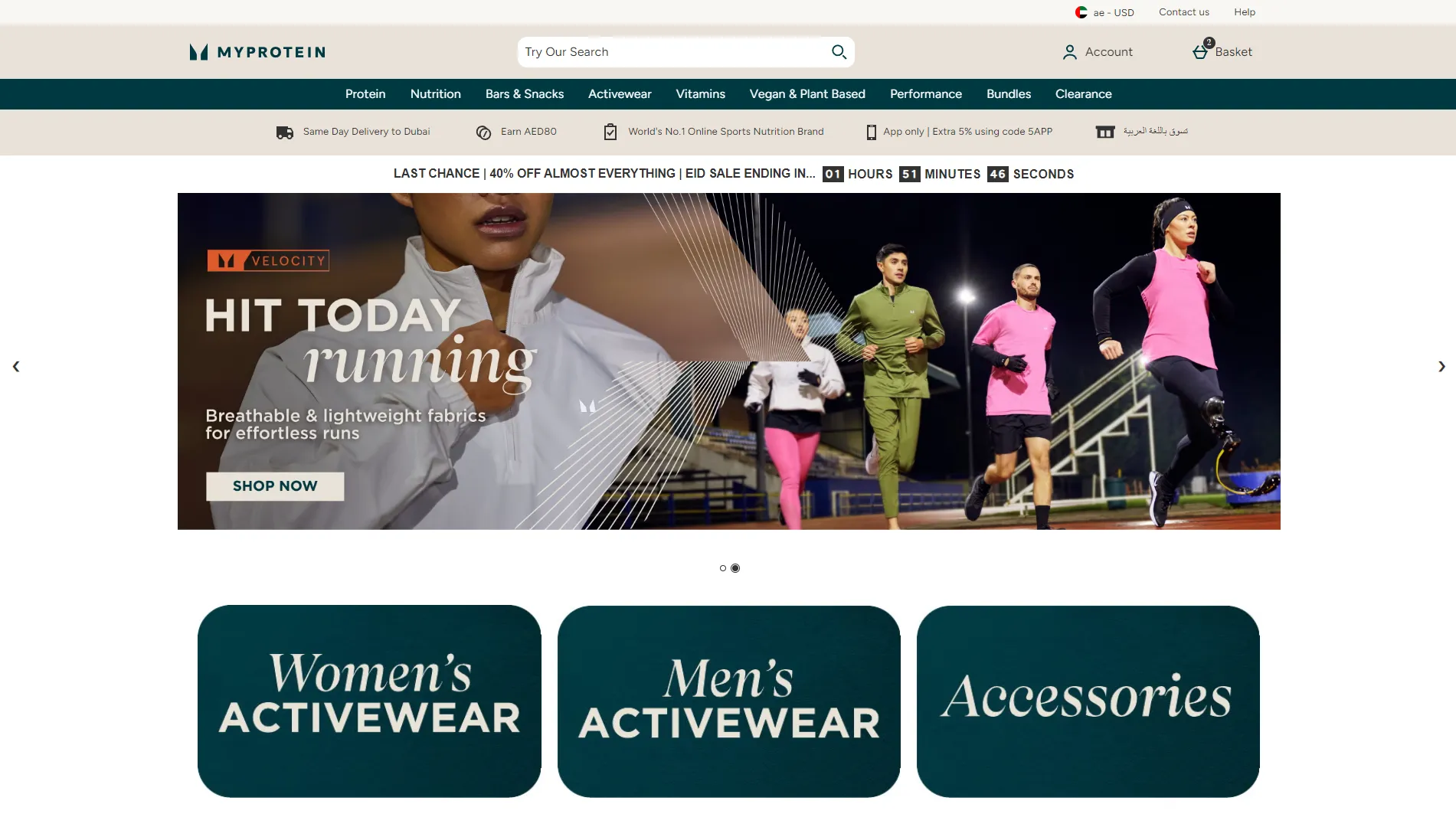Viewport: 1456px width, 827px height.
Task: Click the Basket text link
Action: 1234,52
